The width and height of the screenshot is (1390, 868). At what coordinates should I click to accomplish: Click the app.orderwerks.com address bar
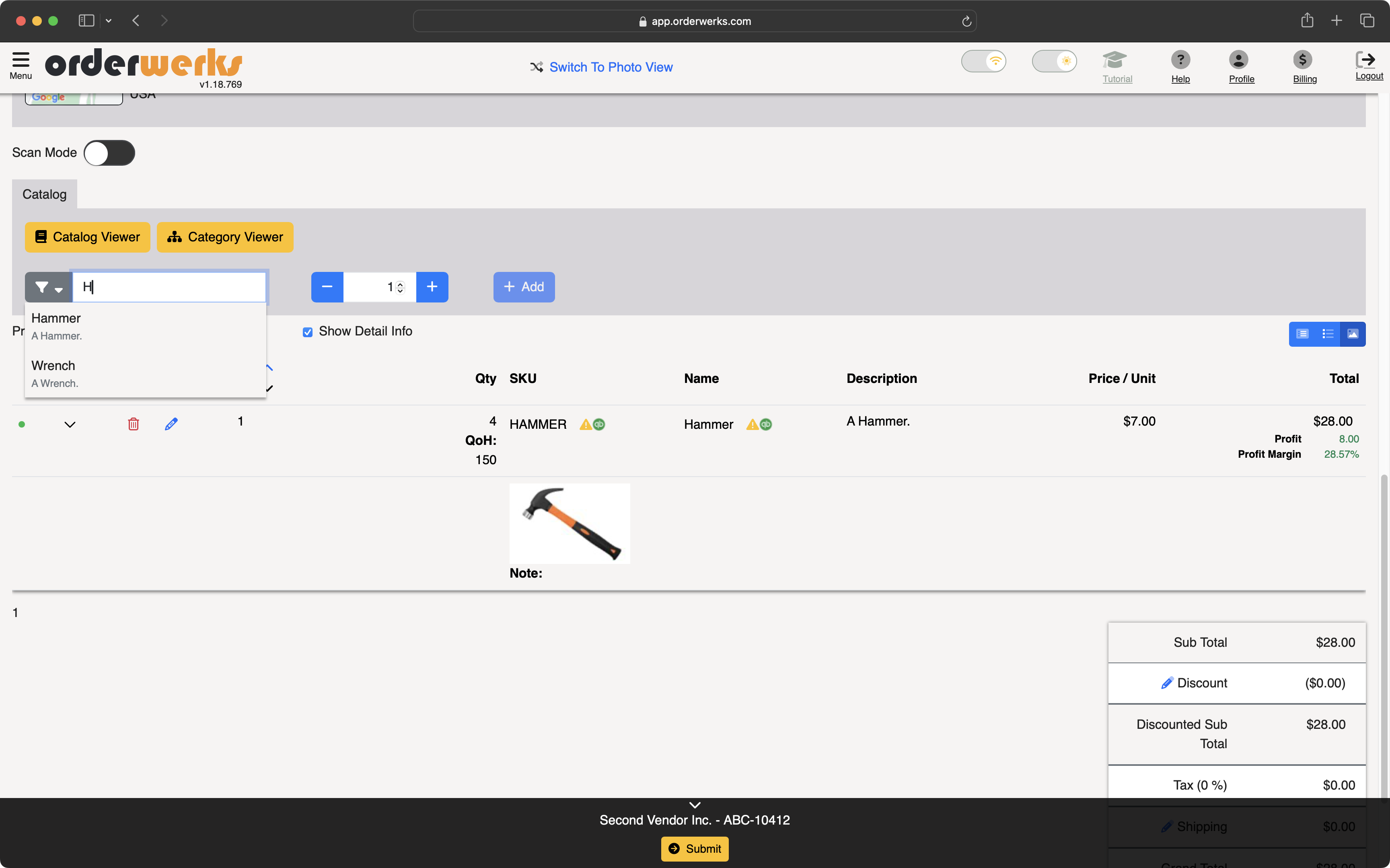[695, 21]
